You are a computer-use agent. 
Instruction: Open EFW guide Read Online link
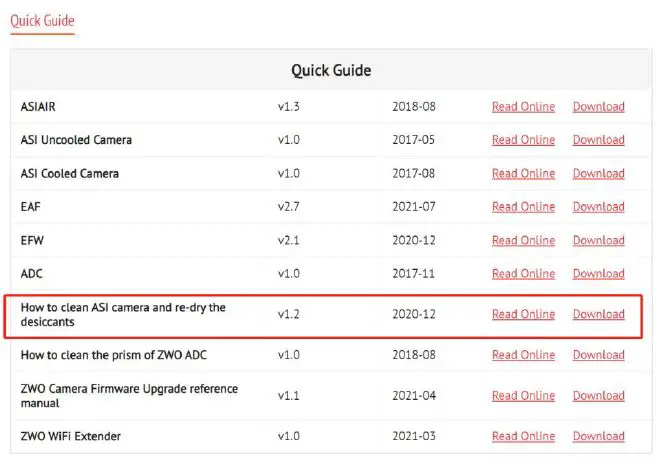[x=523, y=241]
